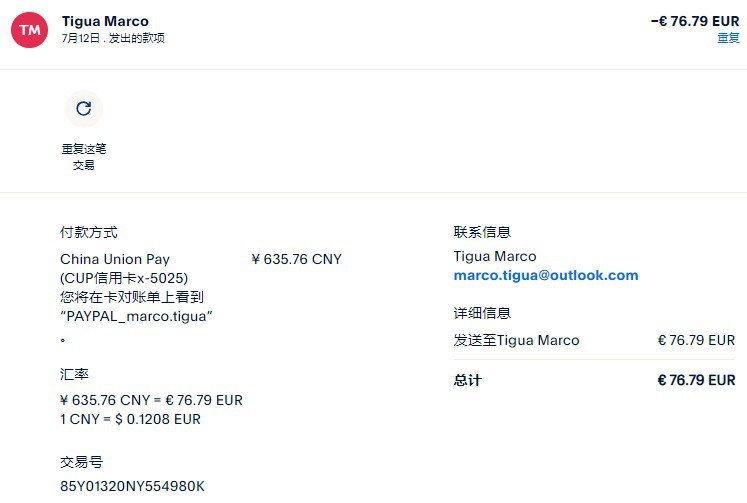Screen dimensions: 747x503
Task: Open the marco.tigua@outlook.com email link
Action: [x=545, y=275]
